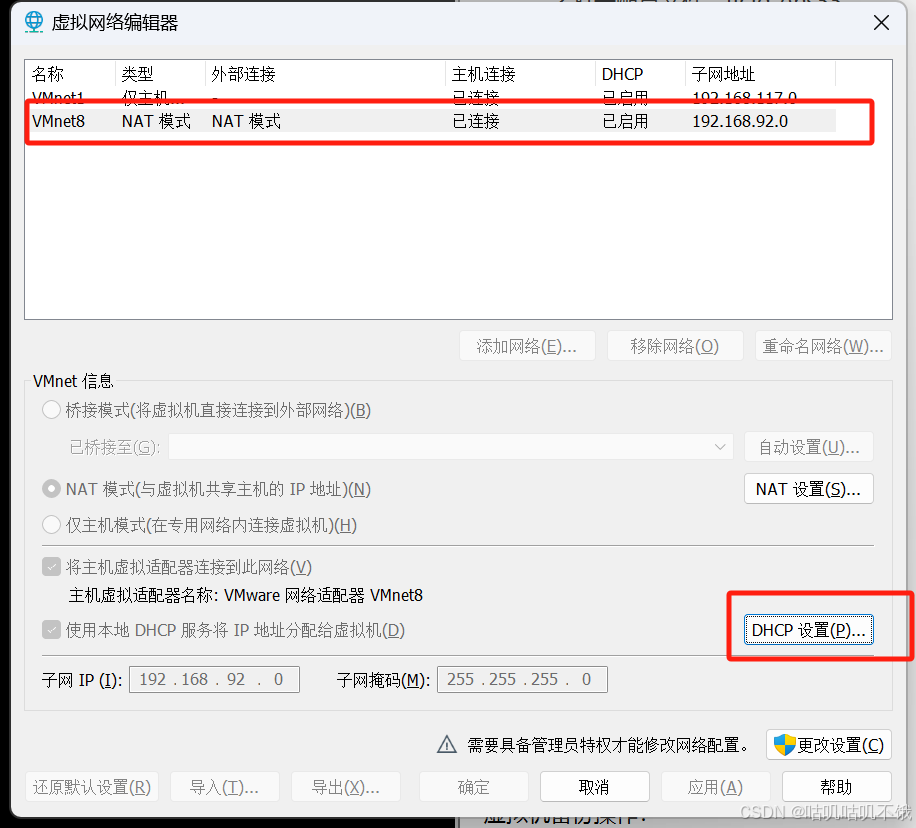Toggle 将主机虚拟适配器连接到此网络 checkbox
This screenshot has width=916, height=828.
coord(51,567)
